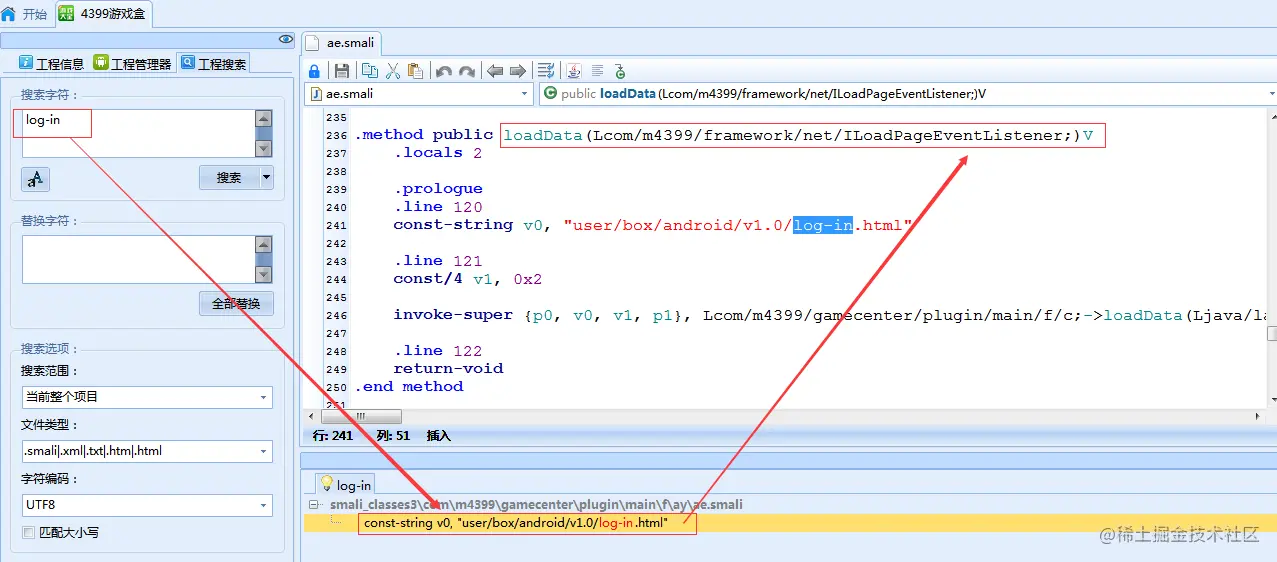Enable the 匹配大小写 checkbox
Screen dimensions: 1277x562
coord(29,533)
